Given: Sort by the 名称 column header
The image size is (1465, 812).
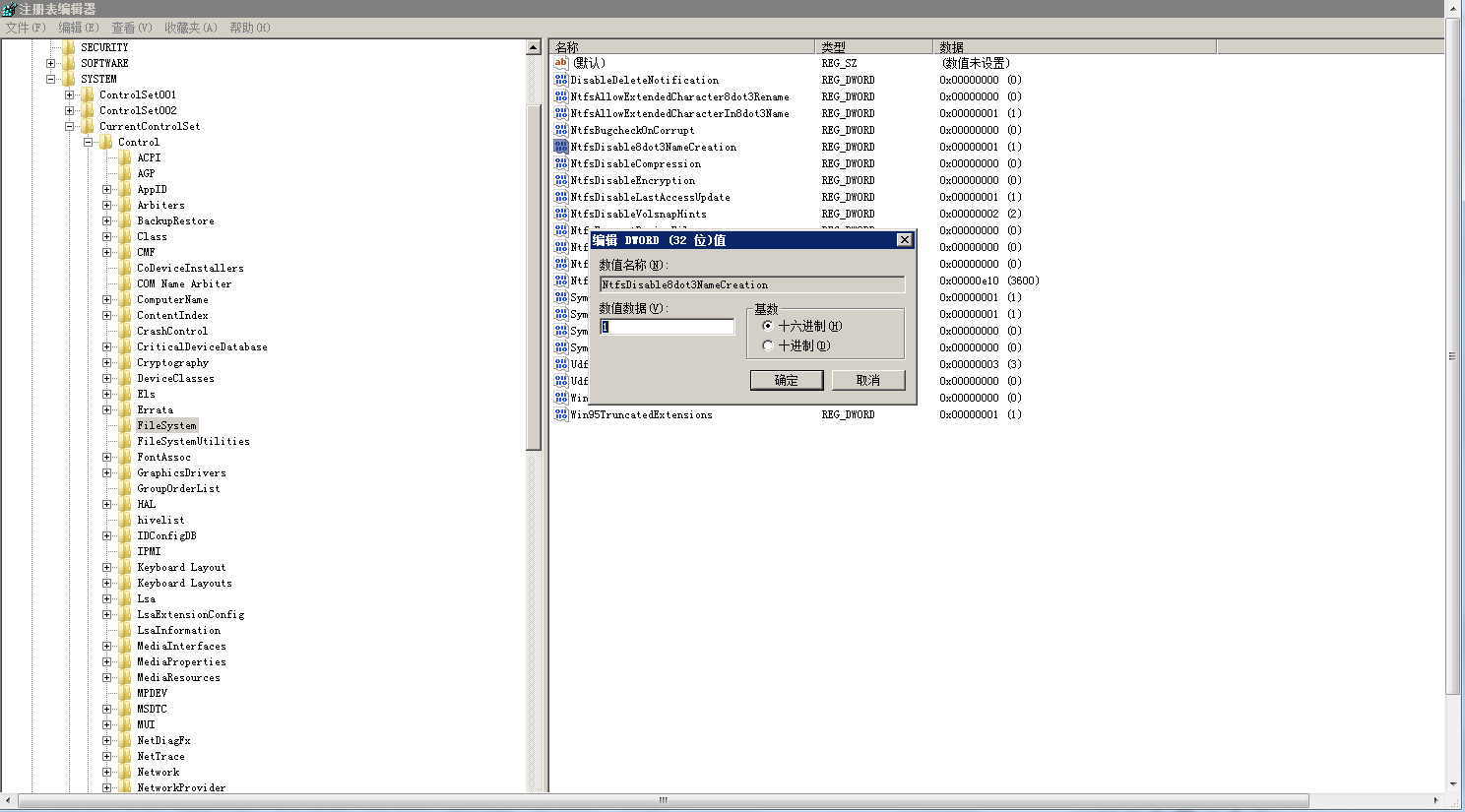Looking at the screenshot, I should point(682,46).
